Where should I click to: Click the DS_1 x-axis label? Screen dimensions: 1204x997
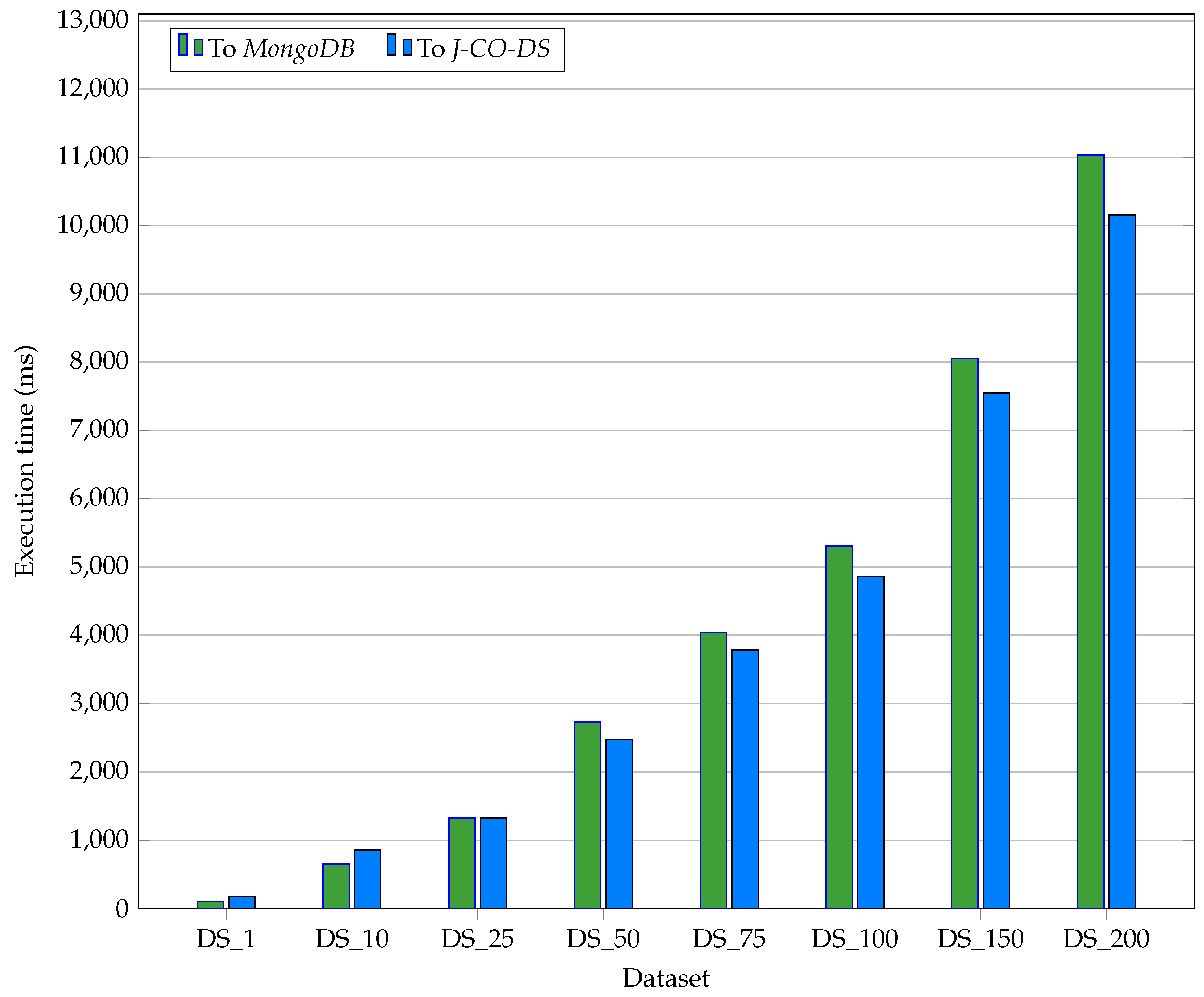point(226,938)
